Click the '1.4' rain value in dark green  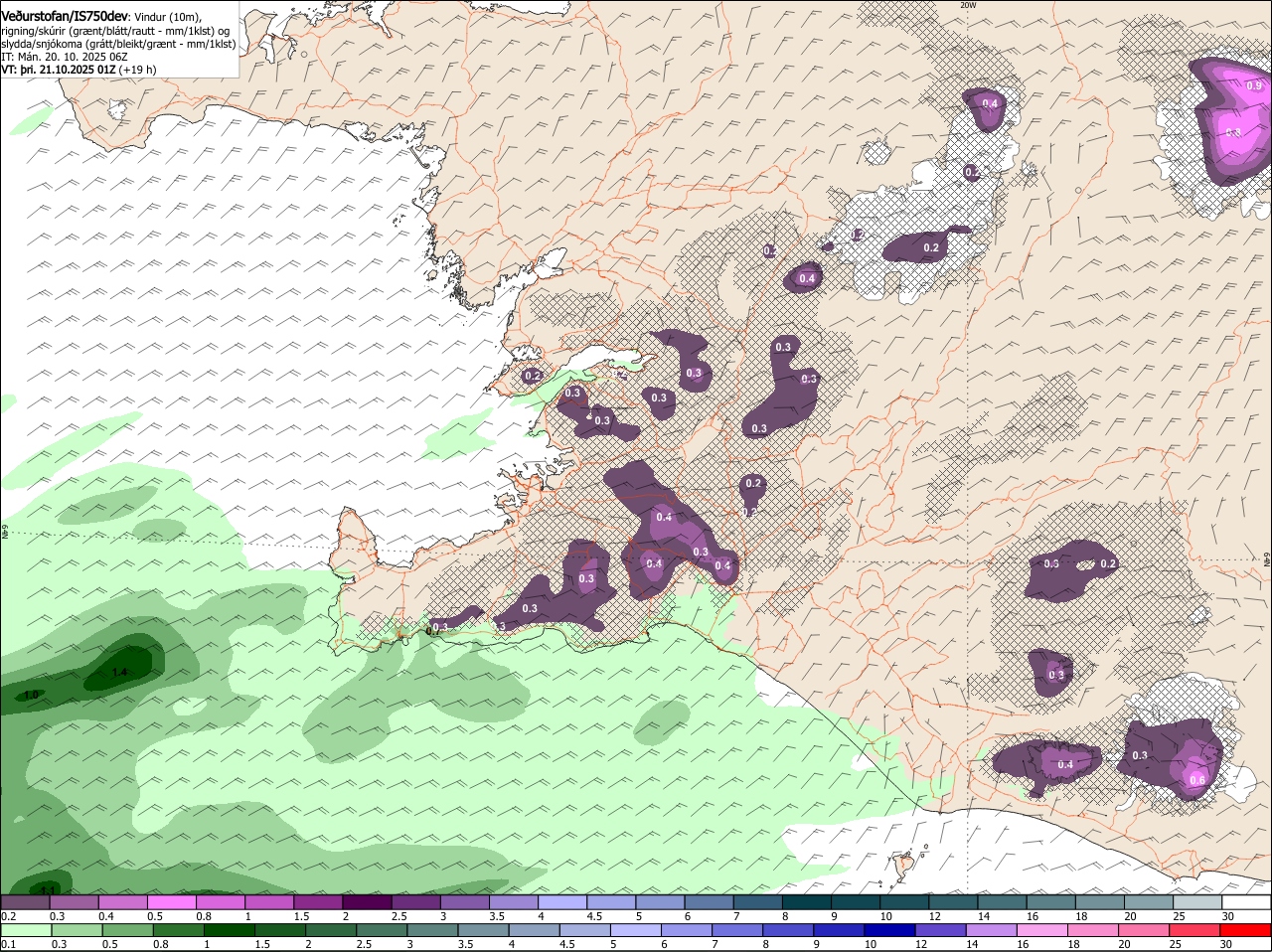[119, 673]
